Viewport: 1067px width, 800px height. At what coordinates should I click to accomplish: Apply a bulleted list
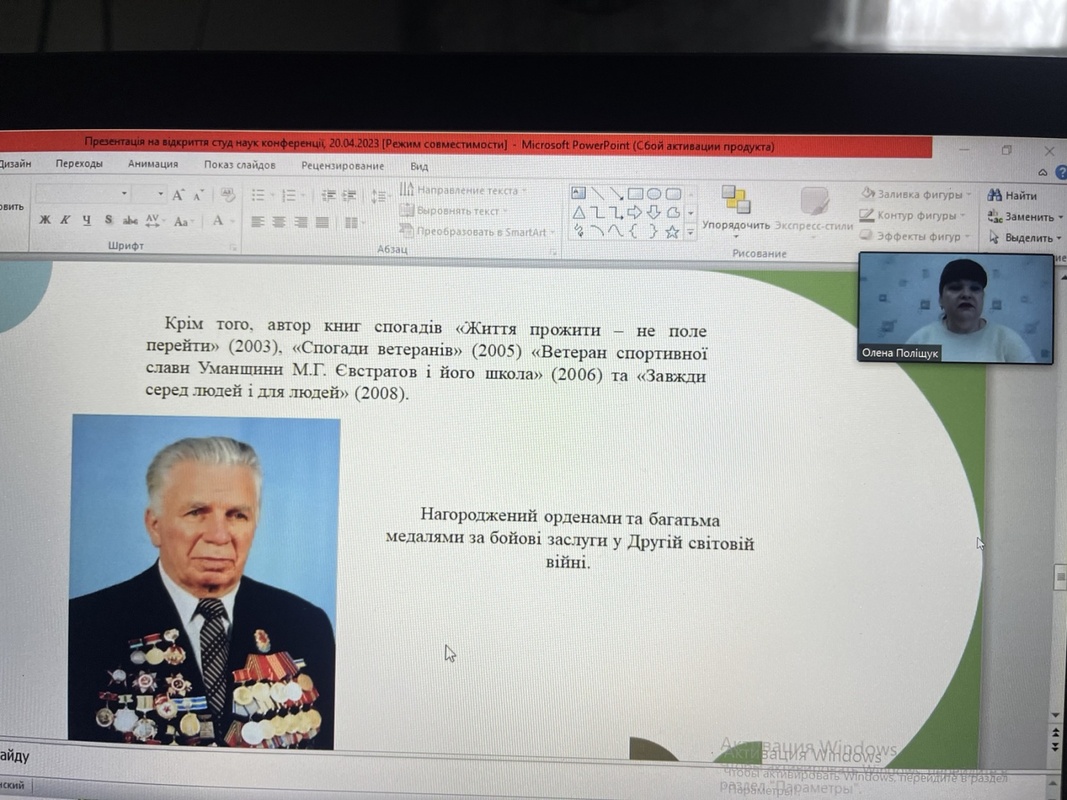259,196
